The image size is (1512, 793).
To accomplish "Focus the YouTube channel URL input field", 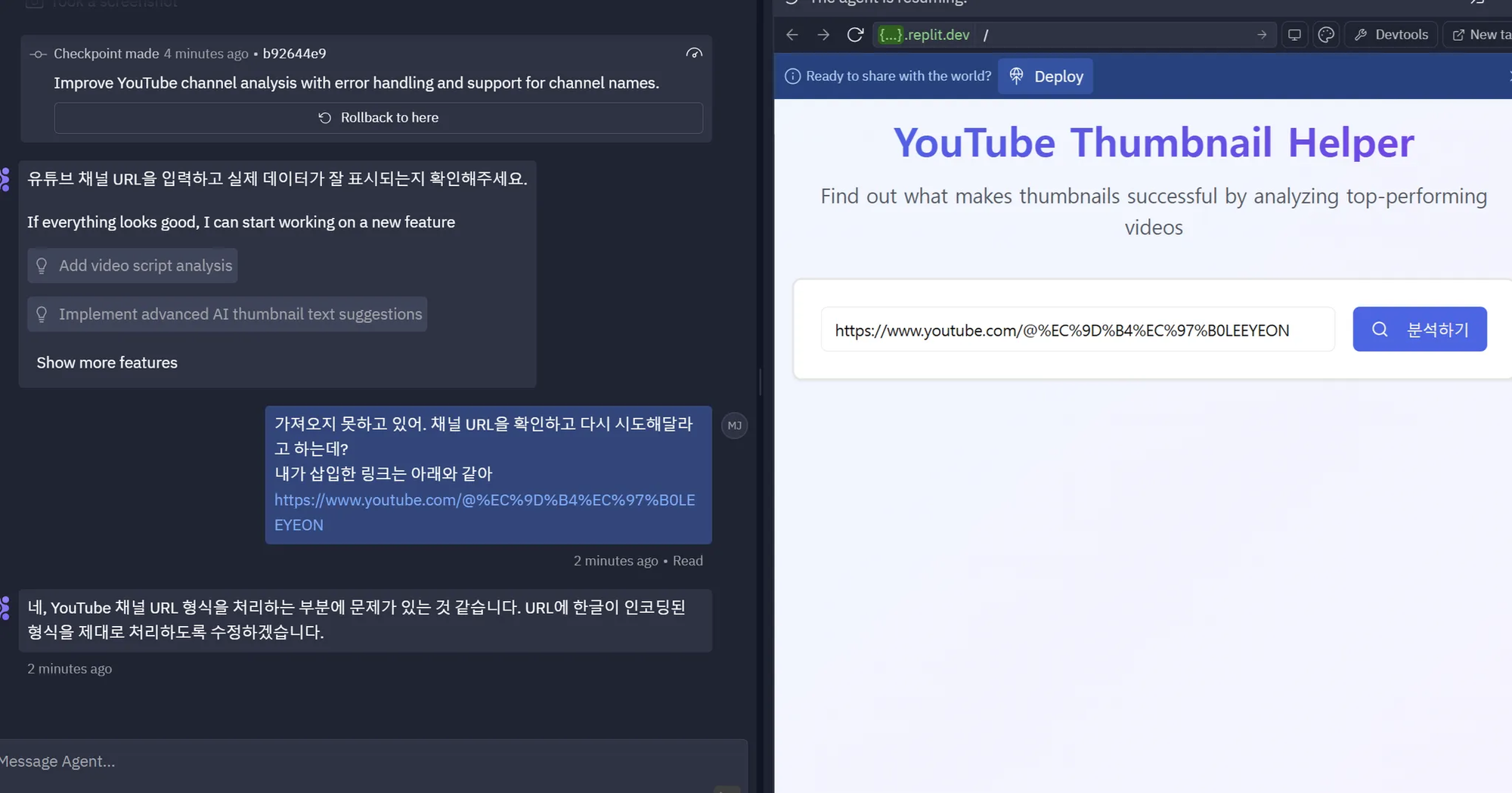I will (x=1078, y=330).
